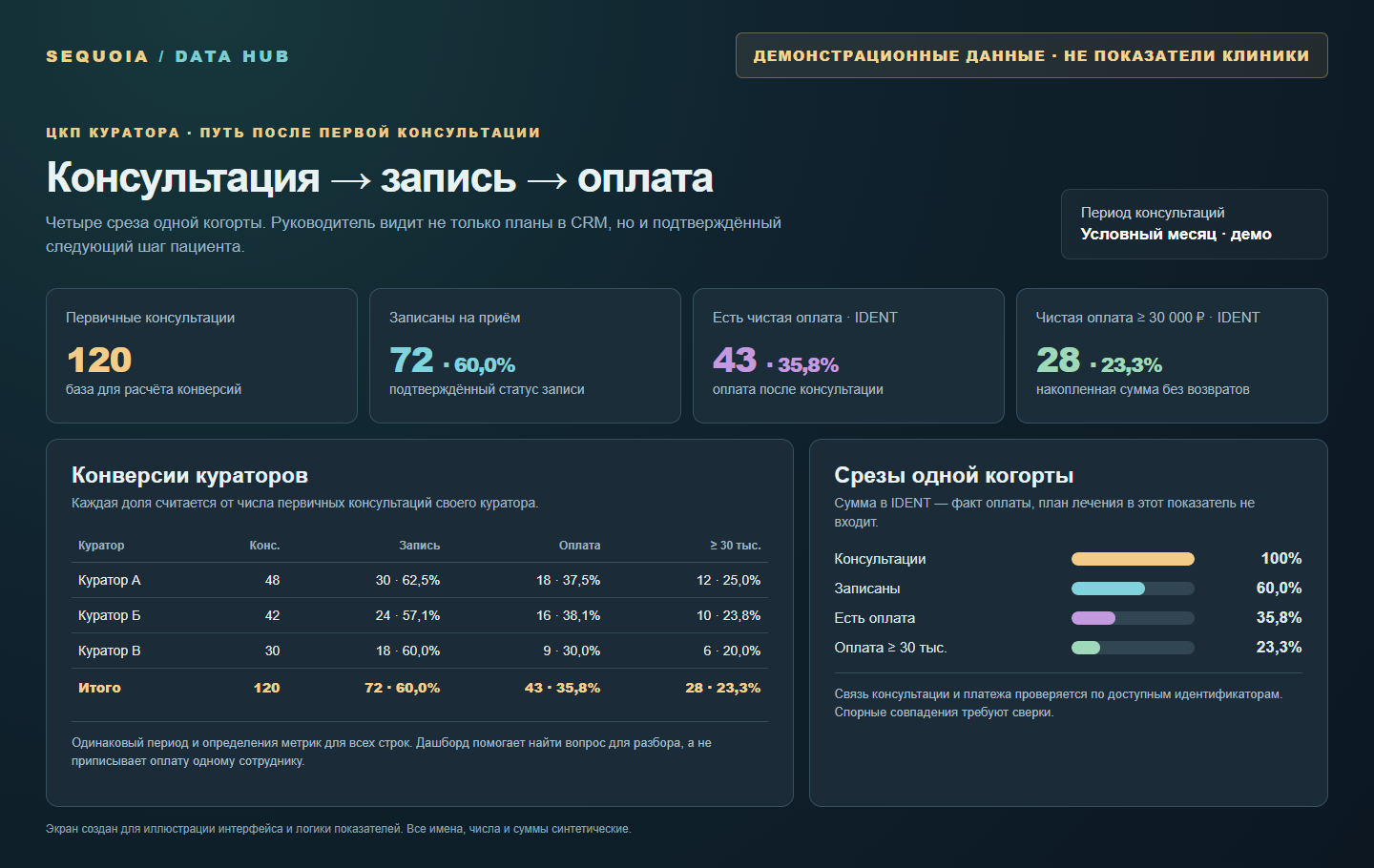Screen dimensions: 1374x868
Task: Click the main title Консультация → запись → оплата
Action: (x=380, y=178)
